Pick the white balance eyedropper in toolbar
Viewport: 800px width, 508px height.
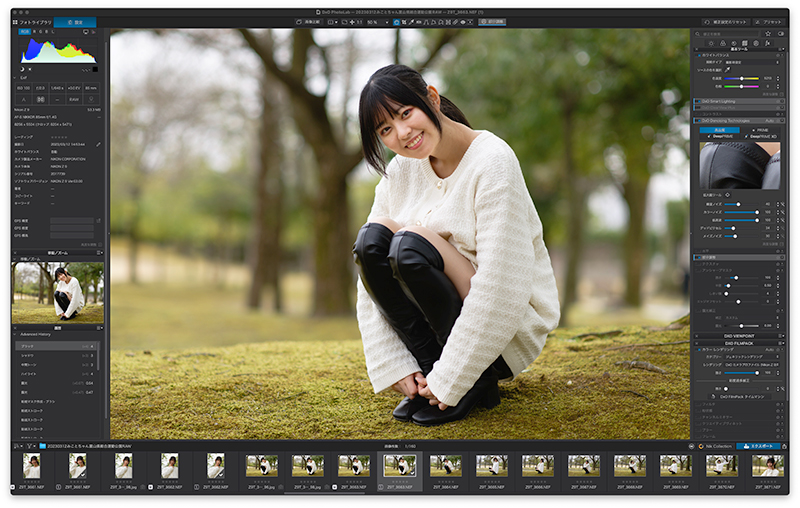coord(411,22)
